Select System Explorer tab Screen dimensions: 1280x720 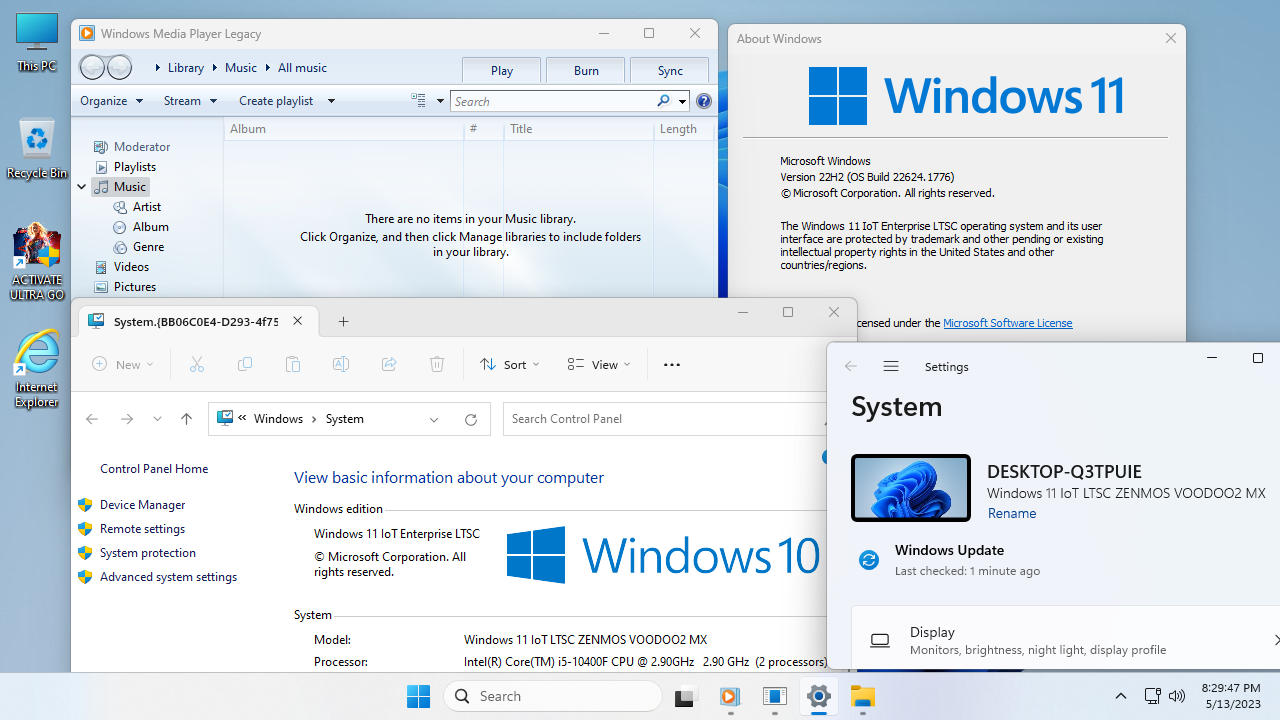click(197, 321)
